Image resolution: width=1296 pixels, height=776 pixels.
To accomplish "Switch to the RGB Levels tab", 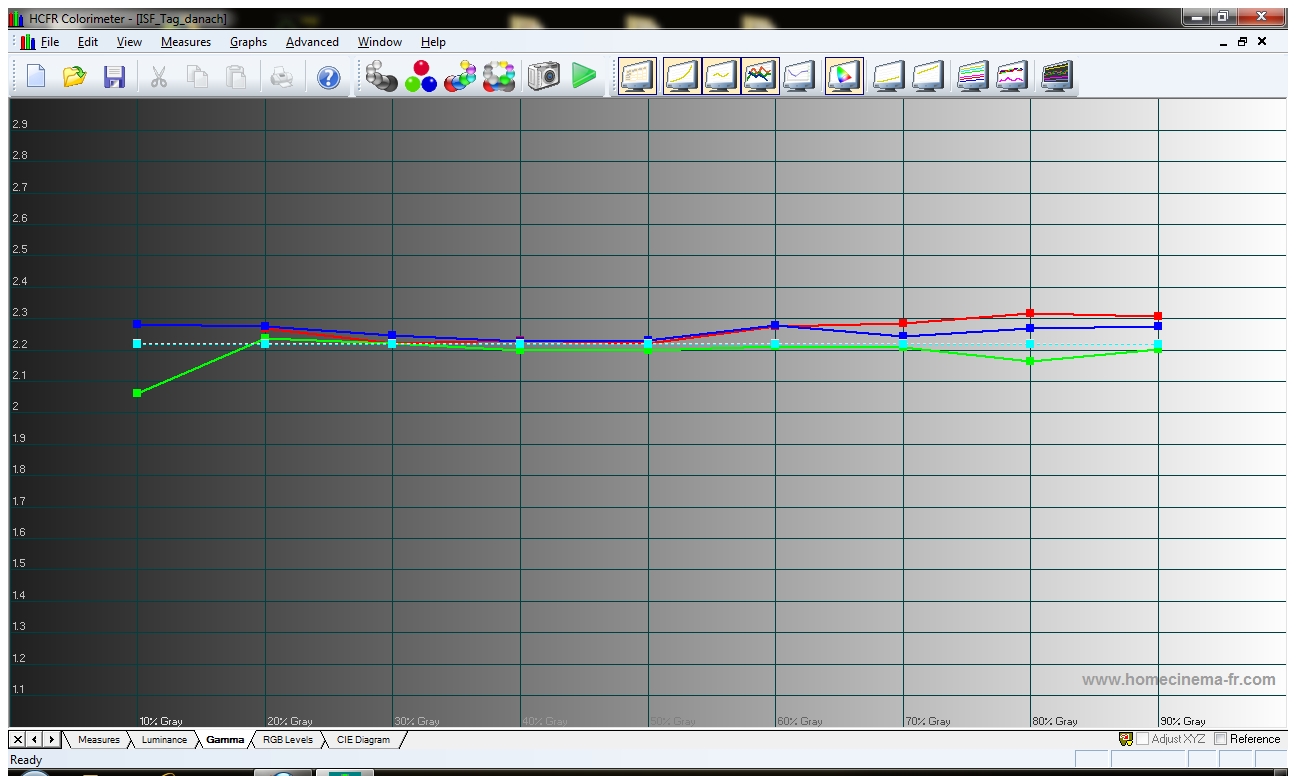I will point(288,740).
